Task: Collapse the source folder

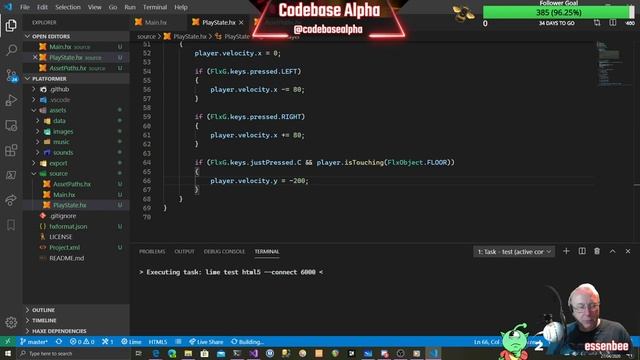Action: pyautogui.click(x=34, y=173)
